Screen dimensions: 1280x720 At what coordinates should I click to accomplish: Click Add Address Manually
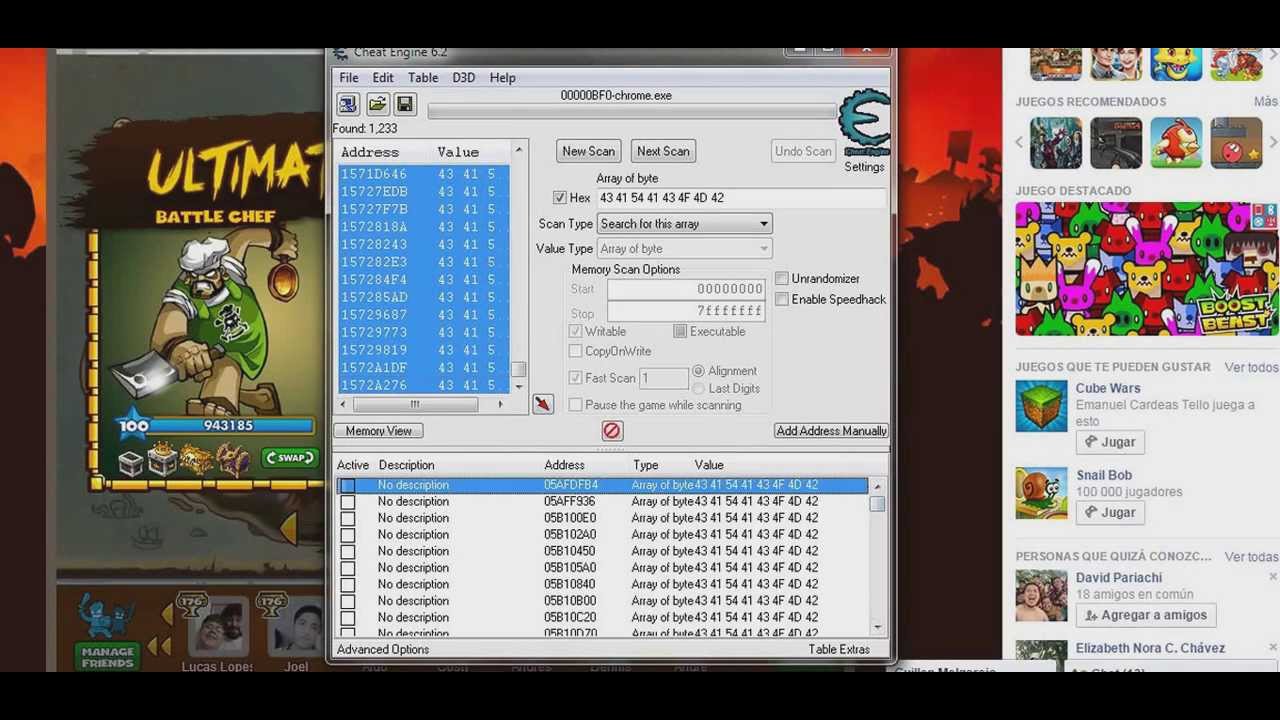tap(831, 431)
